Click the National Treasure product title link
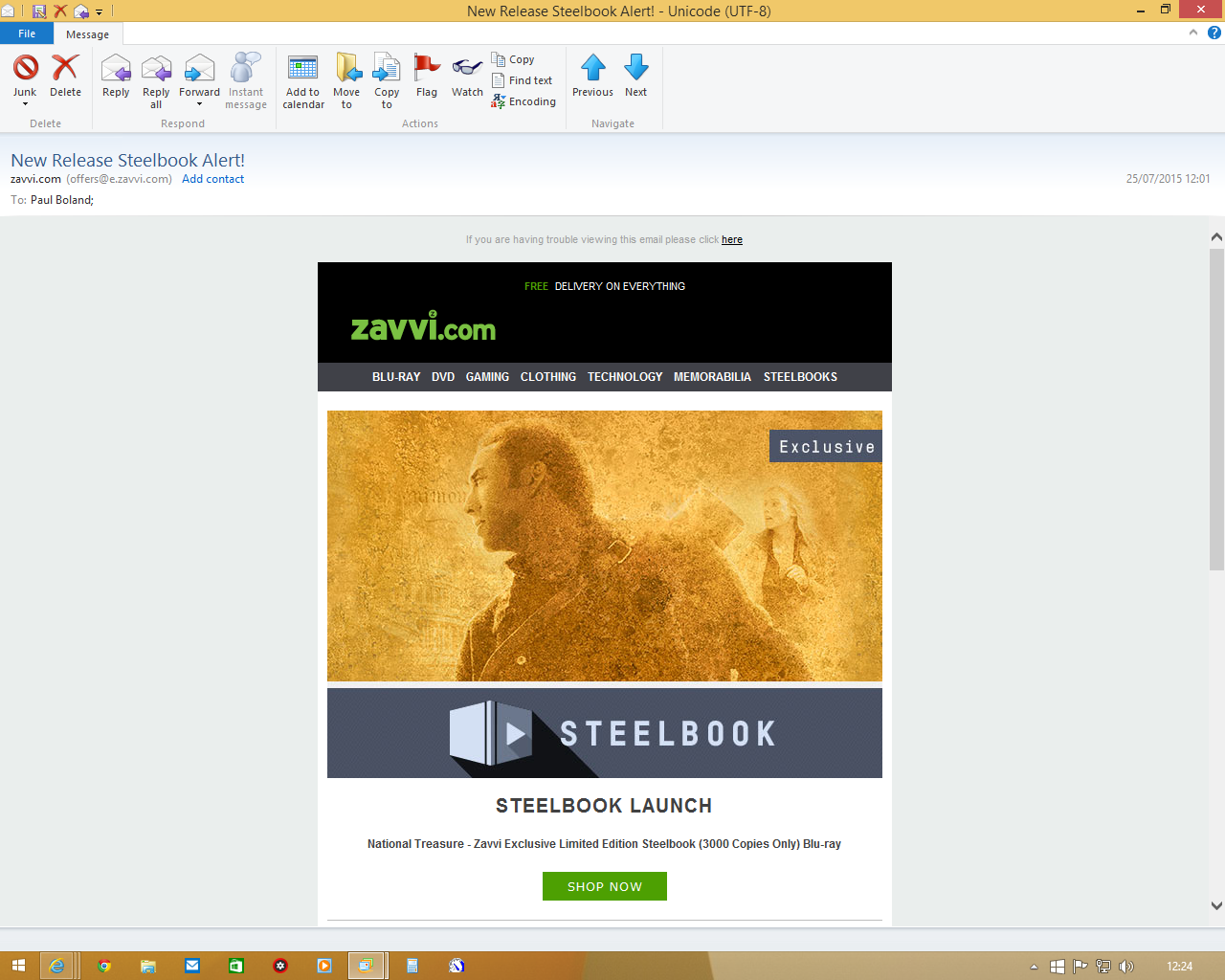The width and height of the screenshot is (1225, 980). 604,844
